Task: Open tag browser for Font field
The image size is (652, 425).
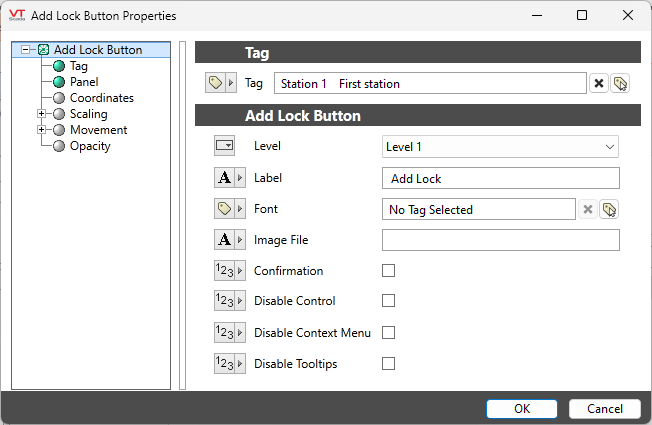Action: pos(609,209)
